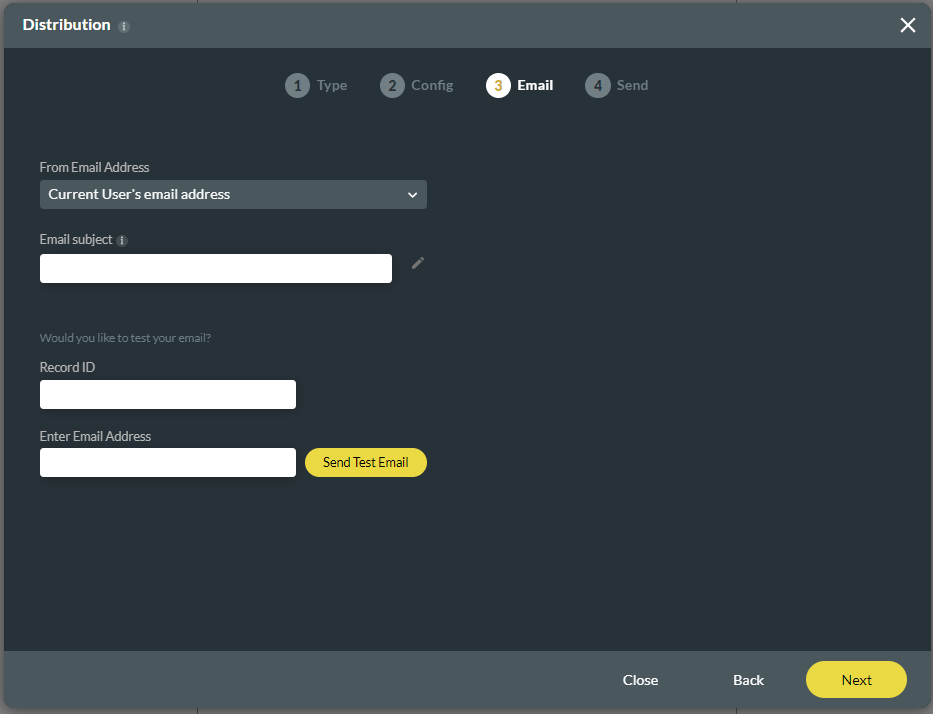The image size is (933, 714).
Task: Select step 1 Type circle icon
Action: [297, 85]
